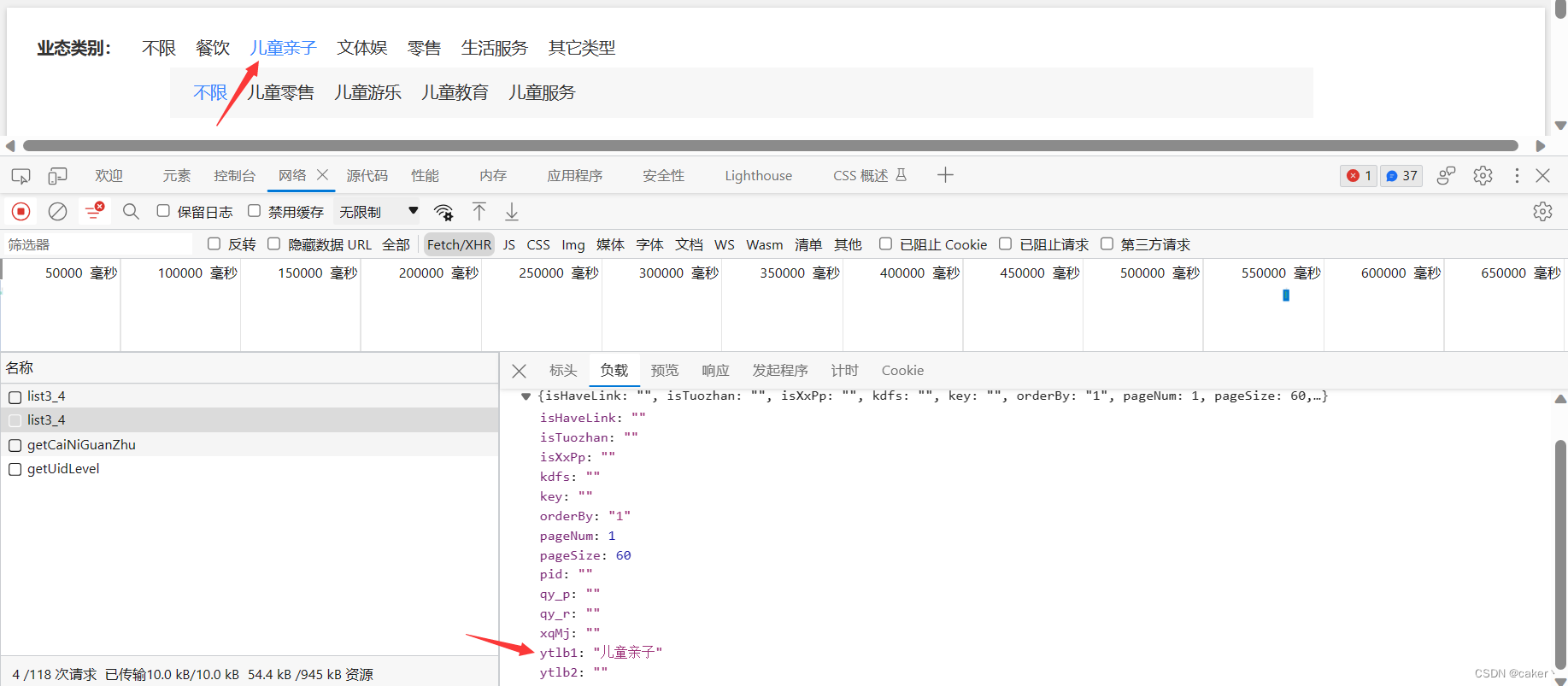The height and width of the screenshot is (686, 1568).
Task: Click the 名称 column header
Action: (250, 368)
